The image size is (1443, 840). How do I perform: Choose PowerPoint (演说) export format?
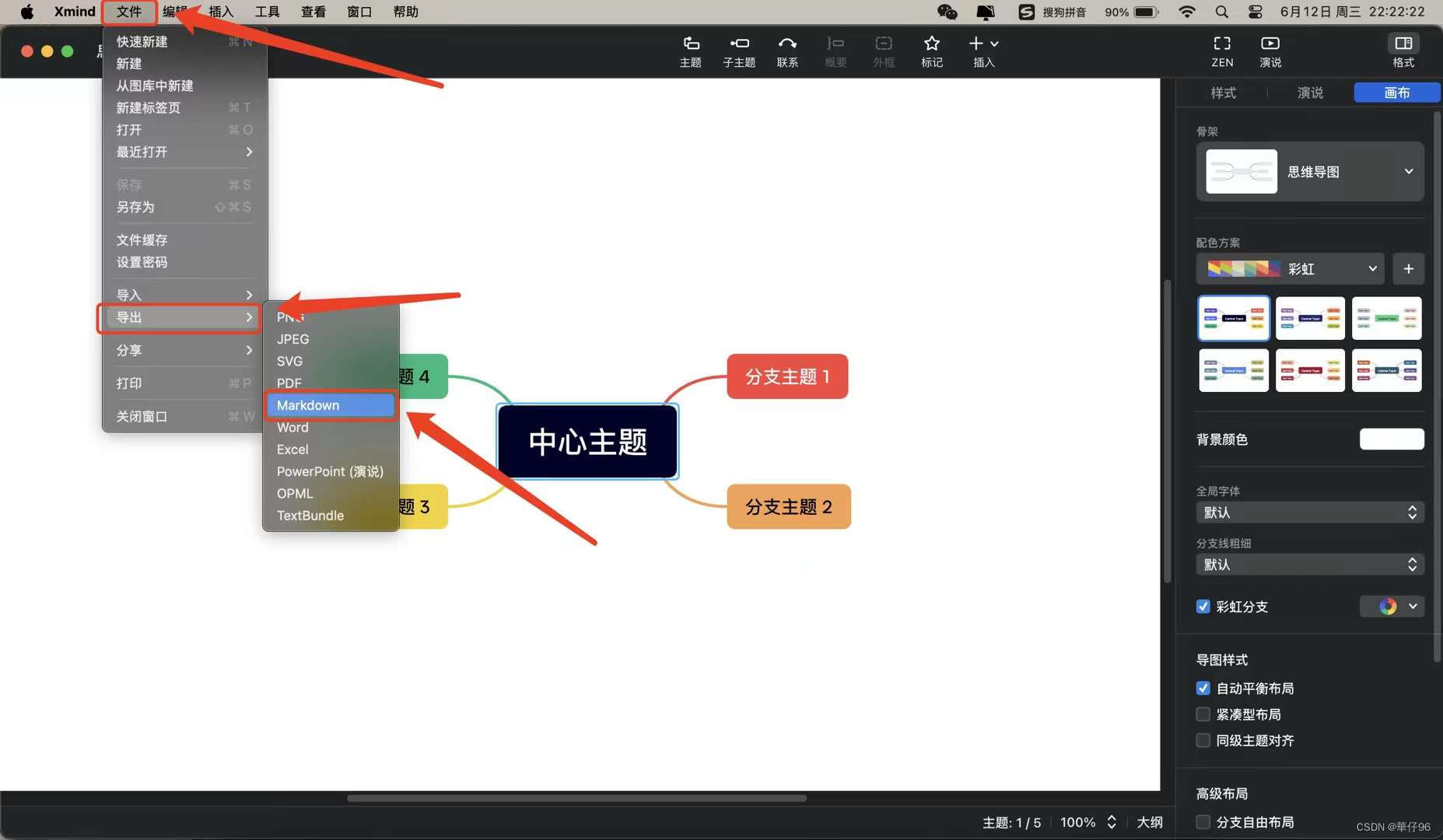coord(331,471)
